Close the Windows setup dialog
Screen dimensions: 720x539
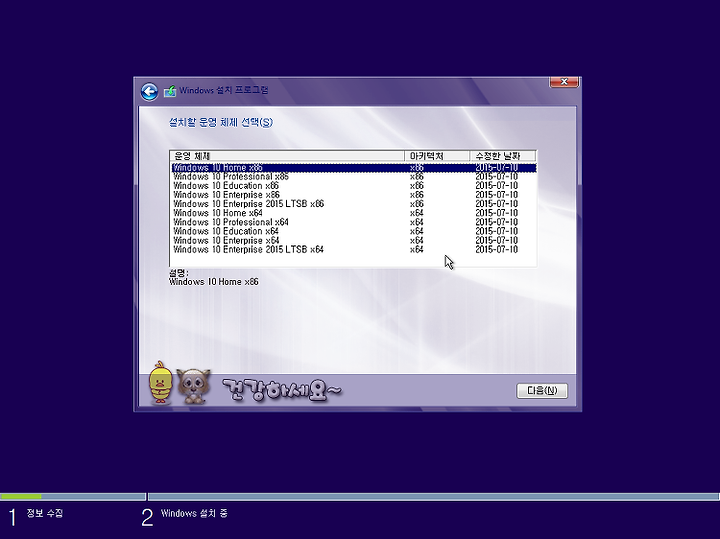(x=564, y=82)
